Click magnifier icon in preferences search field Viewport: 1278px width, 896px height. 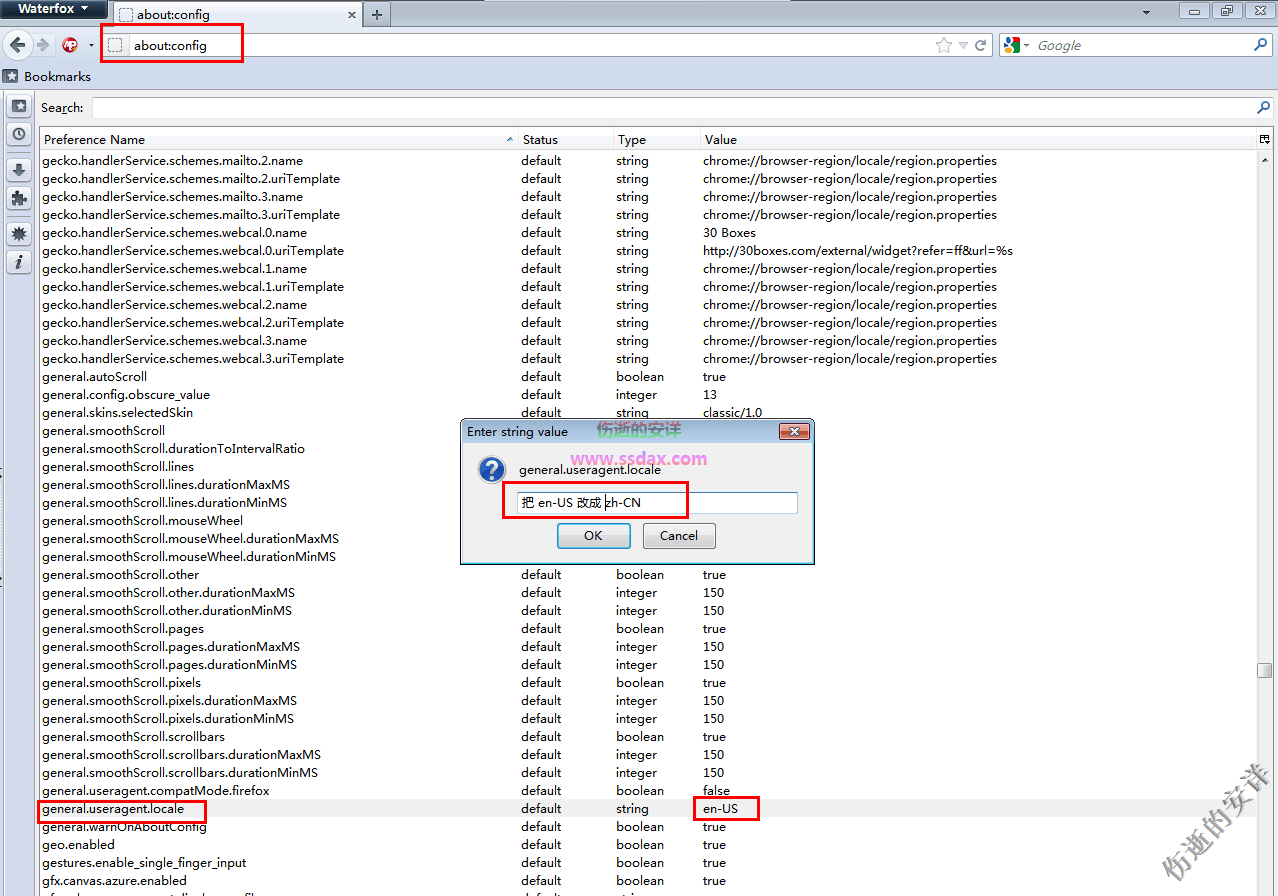coord(1264,107)
